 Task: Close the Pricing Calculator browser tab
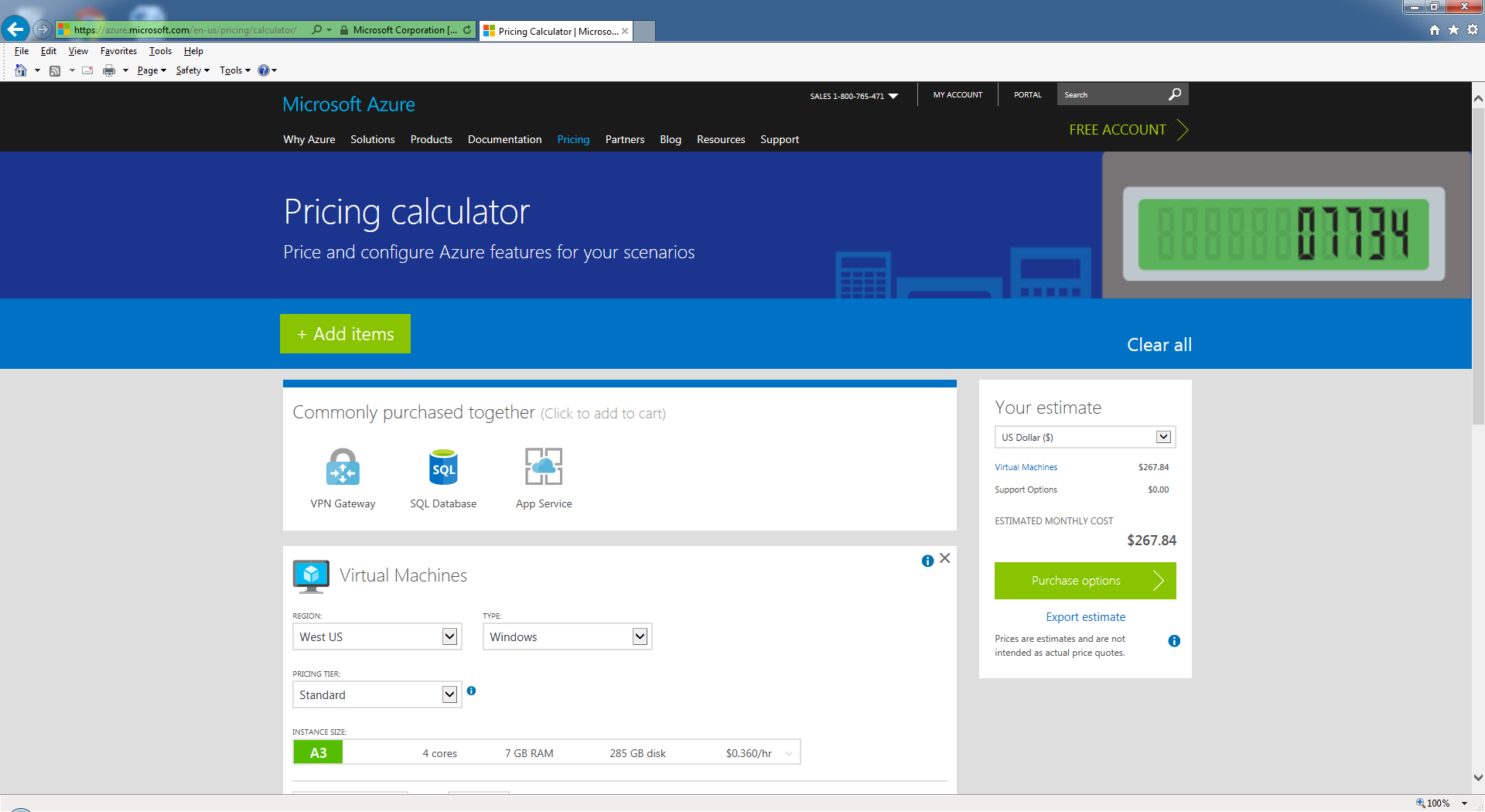[x=625, y=31]
